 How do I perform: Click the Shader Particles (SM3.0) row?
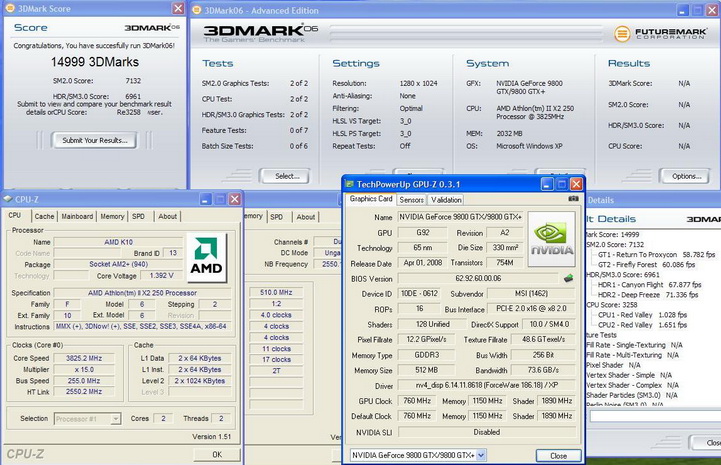632,395
